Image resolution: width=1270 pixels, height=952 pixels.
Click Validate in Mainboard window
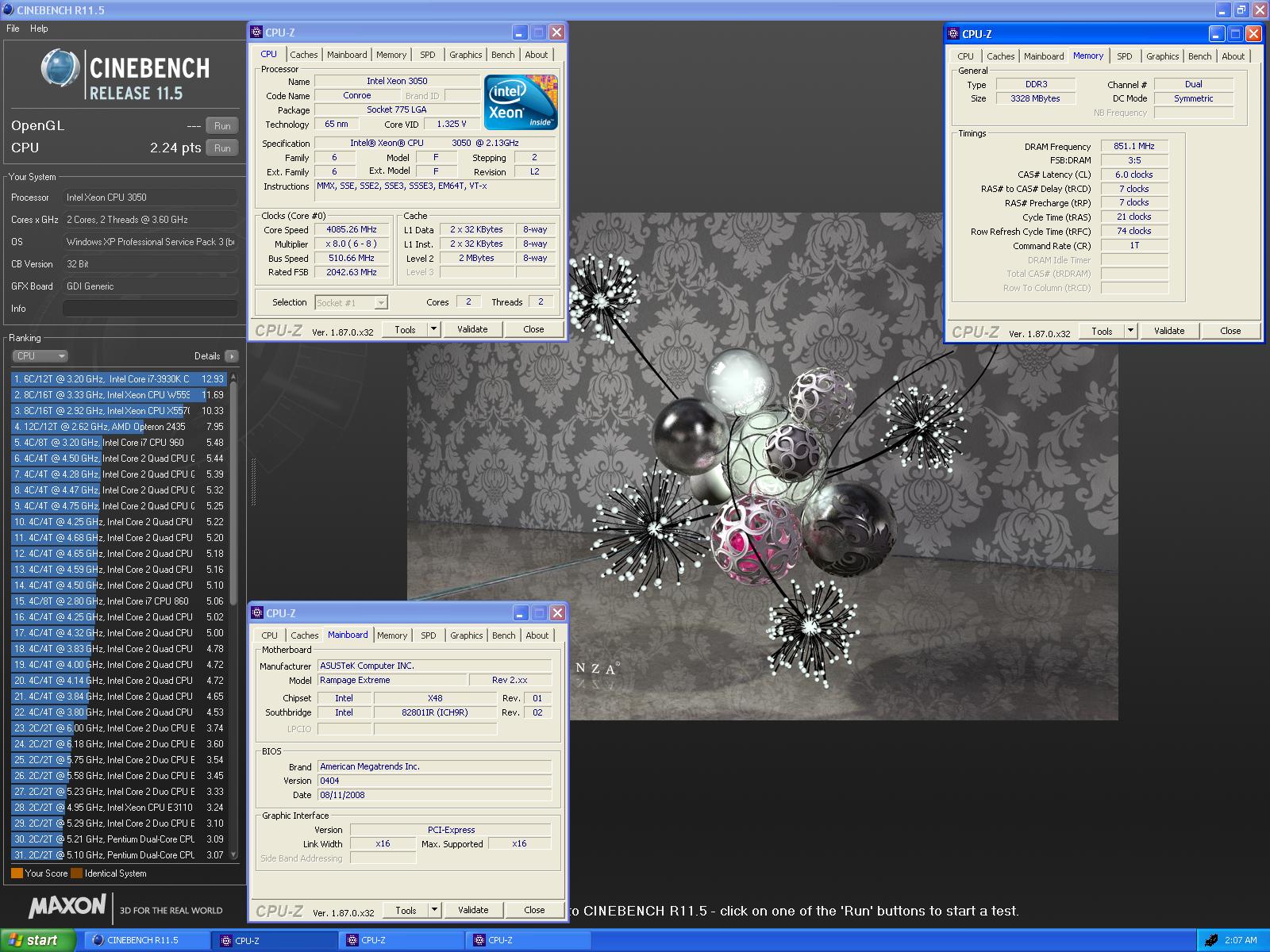tap(473, 910)
